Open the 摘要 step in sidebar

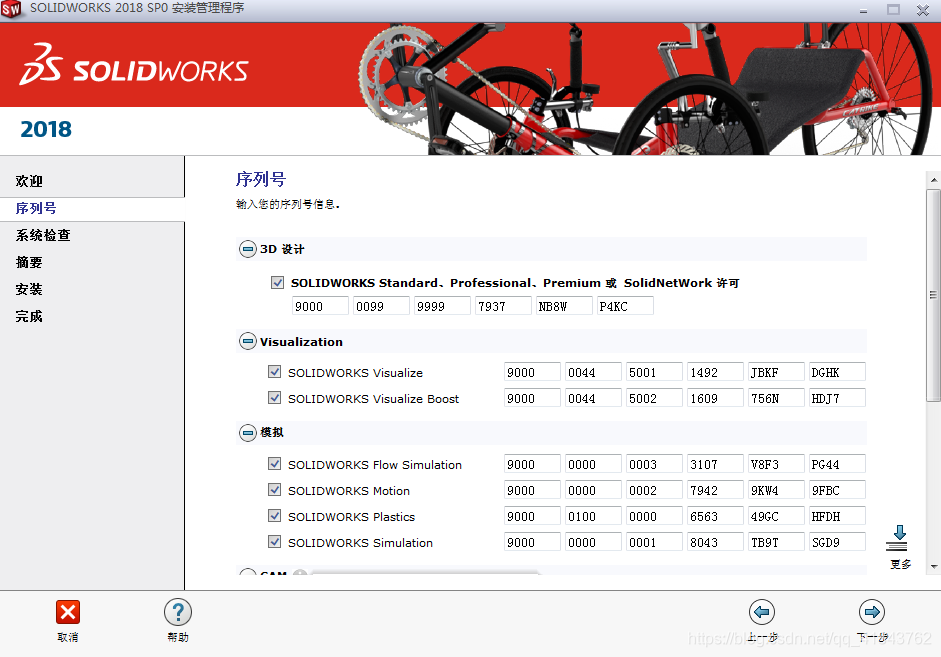pos(29,262)
